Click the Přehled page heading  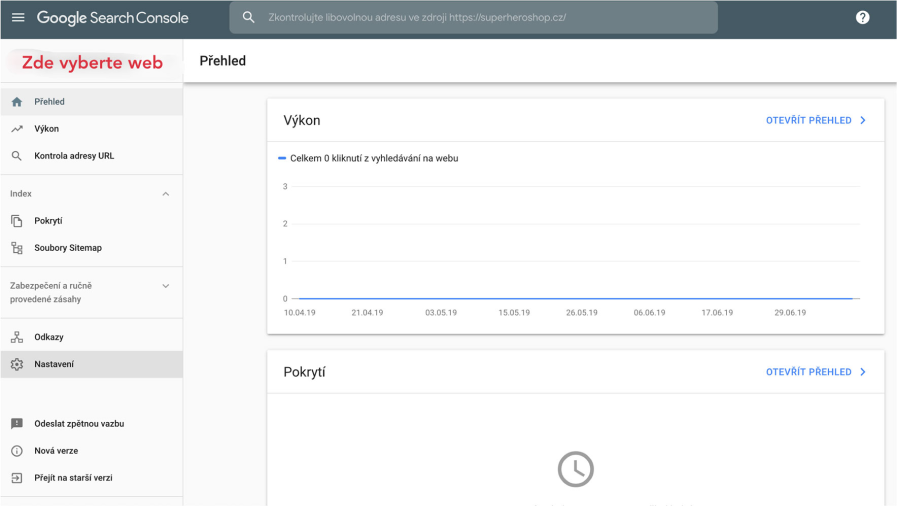tap(223, 61)
